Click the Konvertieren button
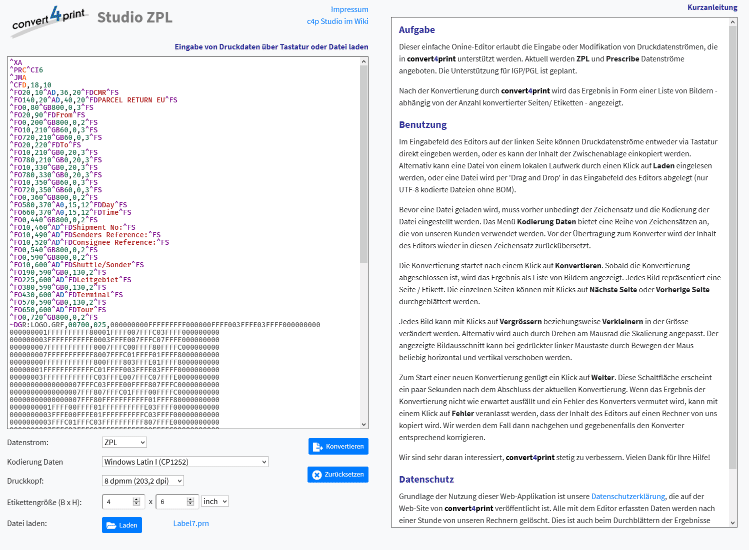Screen dimensions: 749x550 coord(338,447)
